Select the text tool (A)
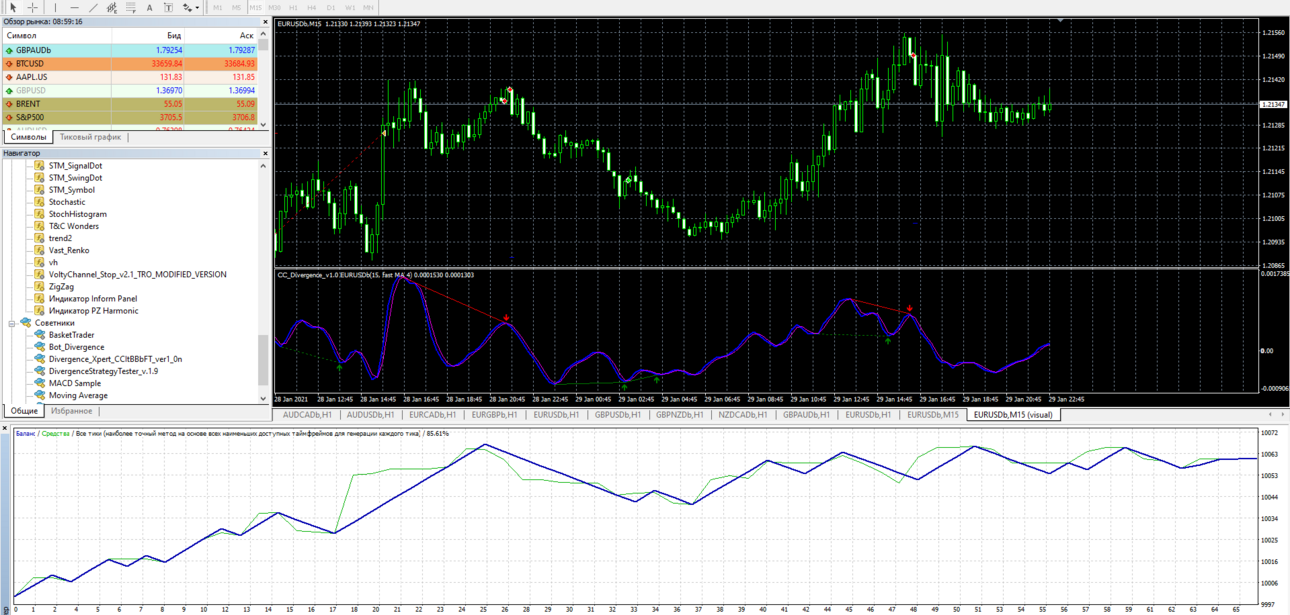 pyautogui.click(x=150, y=7)
